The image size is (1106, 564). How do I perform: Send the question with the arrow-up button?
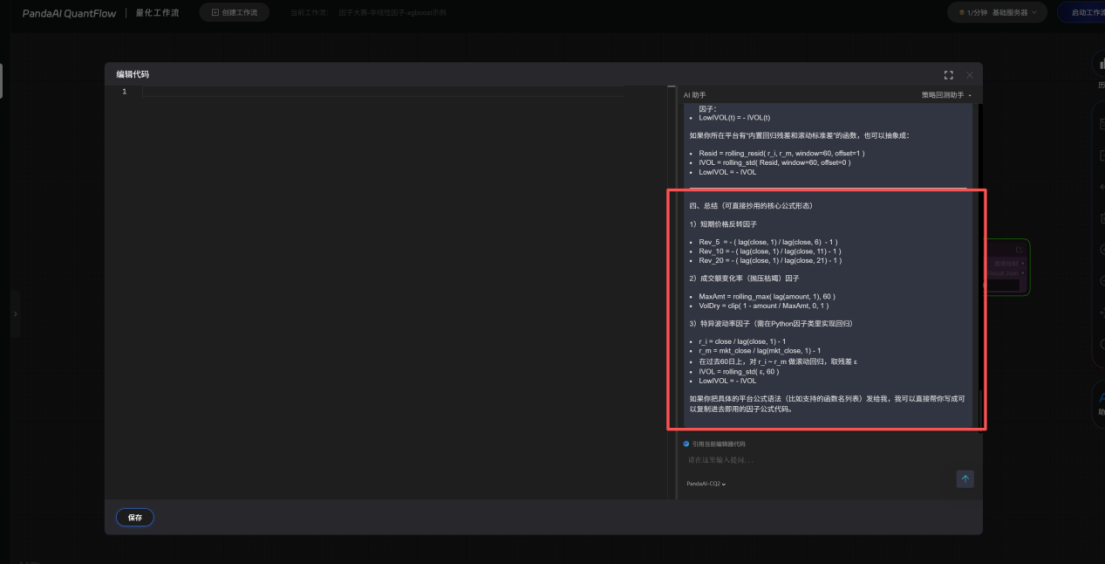pyautogui.click(x=965, y=479)
